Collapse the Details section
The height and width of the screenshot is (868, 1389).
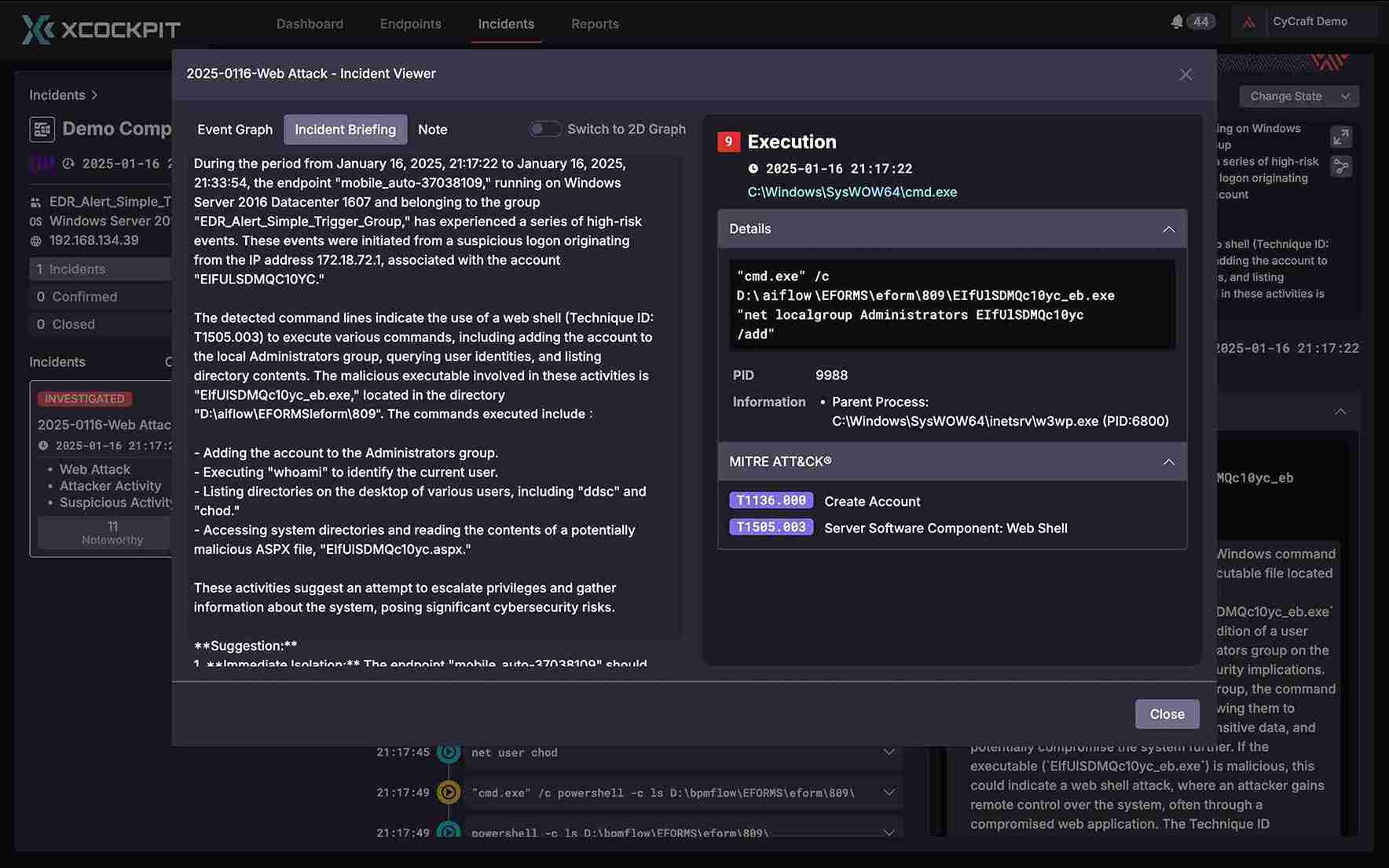point(1168,229)
